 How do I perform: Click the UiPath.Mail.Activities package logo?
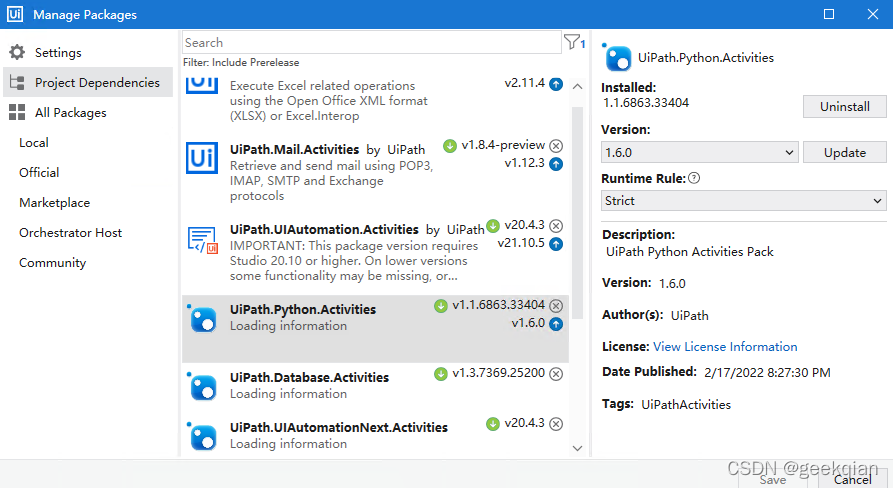202,158
